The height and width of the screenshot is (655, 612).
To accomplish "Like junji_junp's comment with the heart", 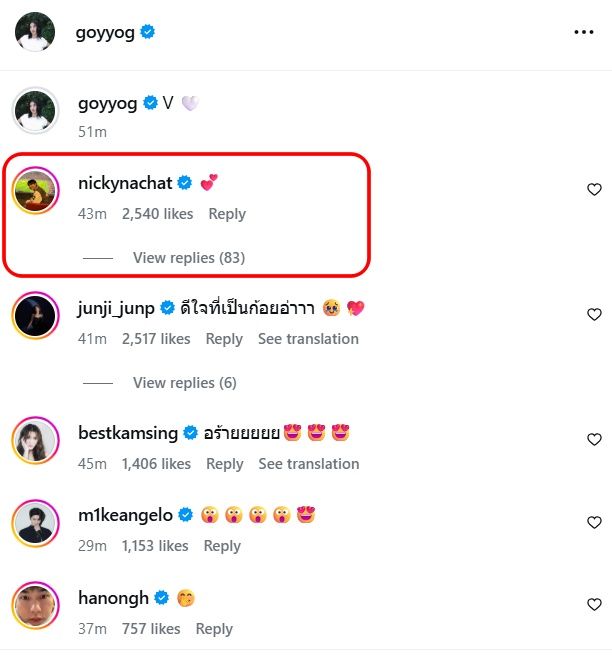I will click(x=594, y=315).
